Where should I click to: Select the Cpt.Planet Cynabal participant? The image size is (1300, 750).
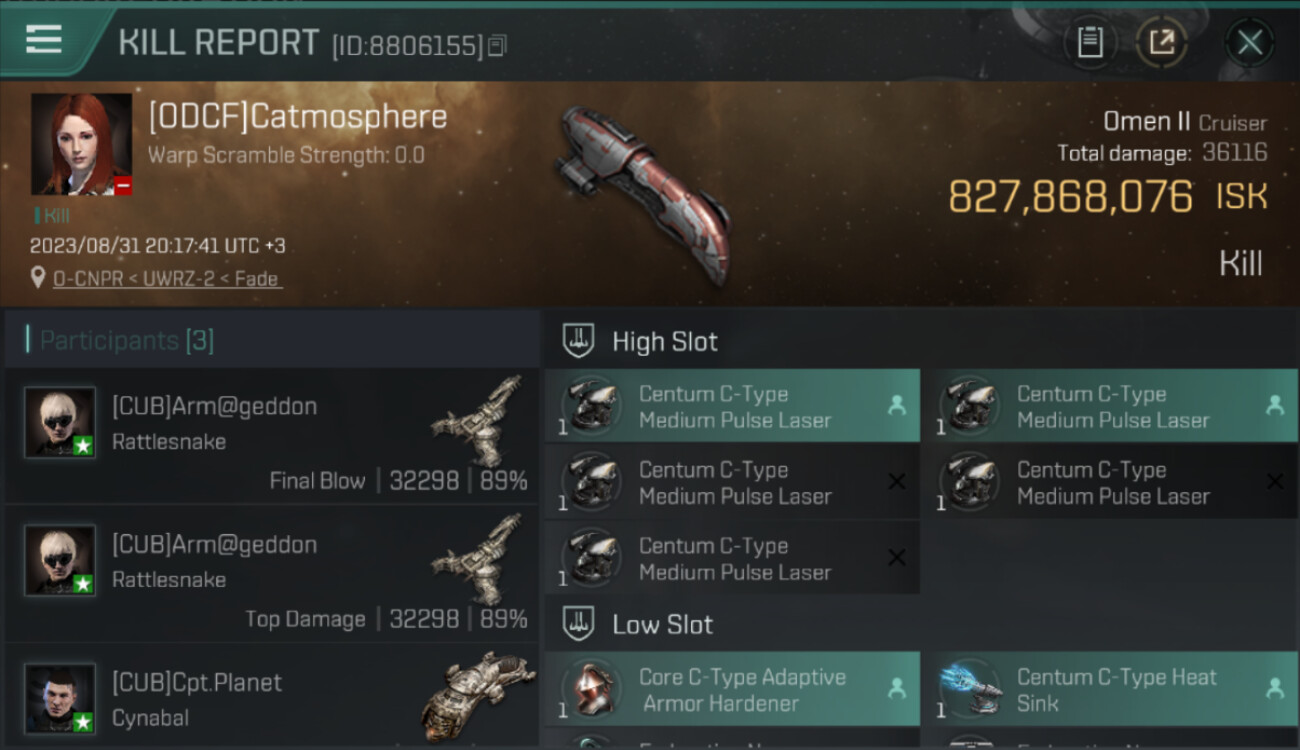tap(272, 697)
